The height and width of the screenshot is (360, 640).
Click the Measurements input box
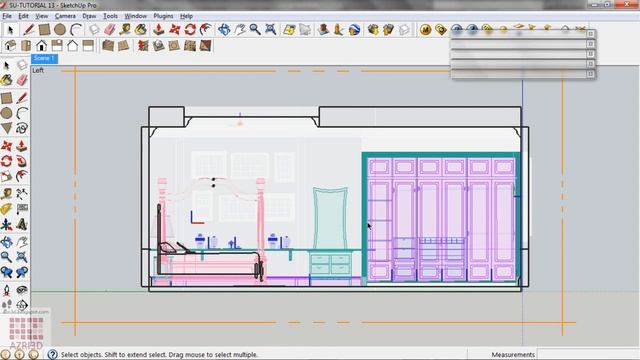pos(588,354)
